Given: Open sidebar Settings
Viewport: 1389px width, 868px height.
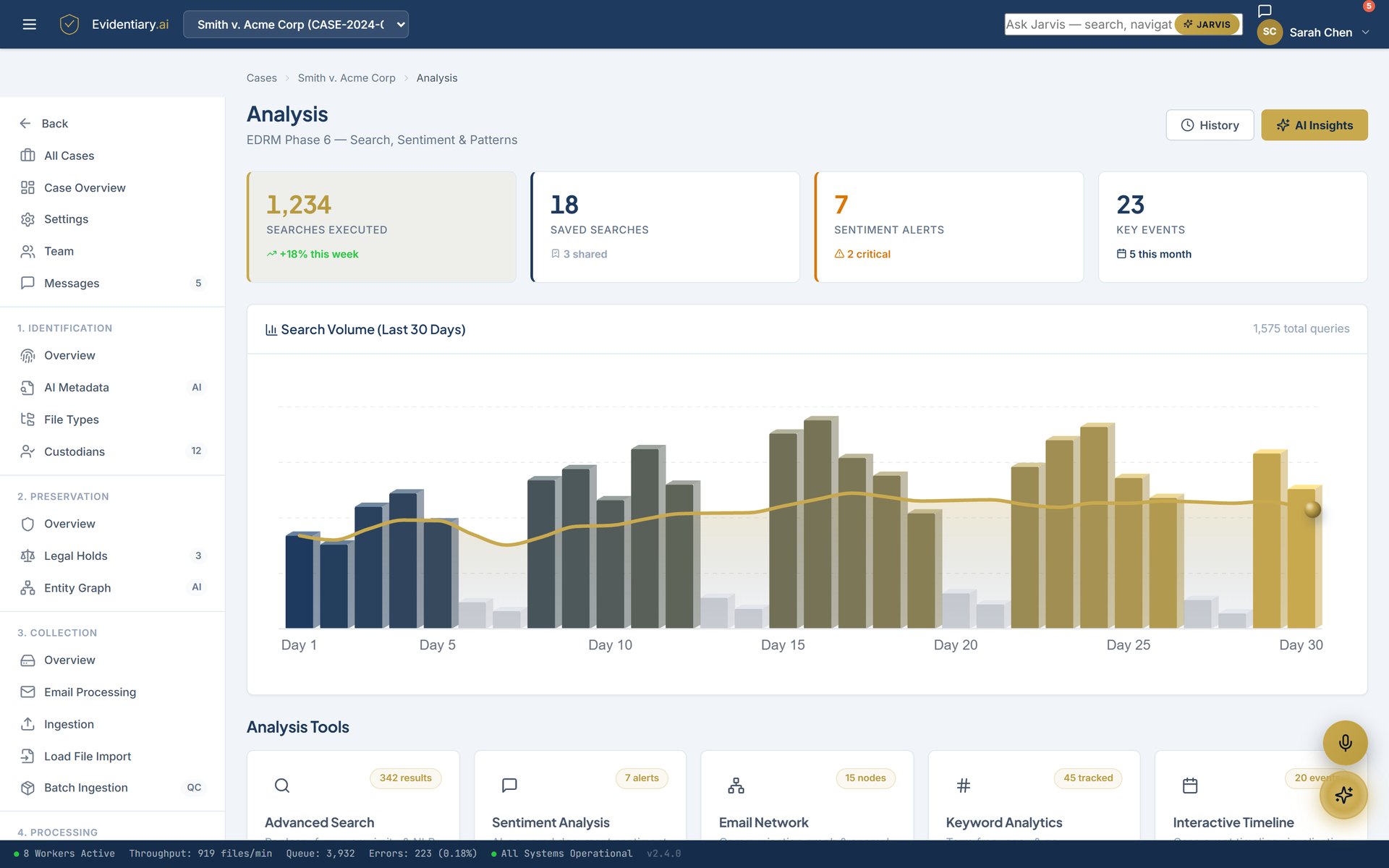Looking at the screenshot, I should 112,219.
